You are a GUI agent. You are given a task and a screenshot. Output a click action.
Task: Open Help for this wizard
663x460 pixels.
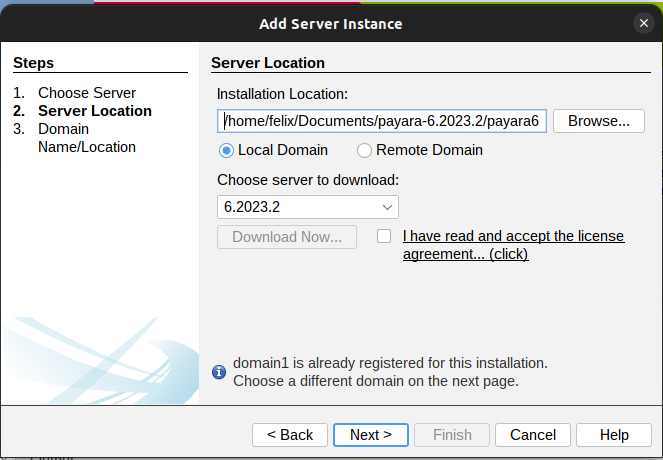614,435
